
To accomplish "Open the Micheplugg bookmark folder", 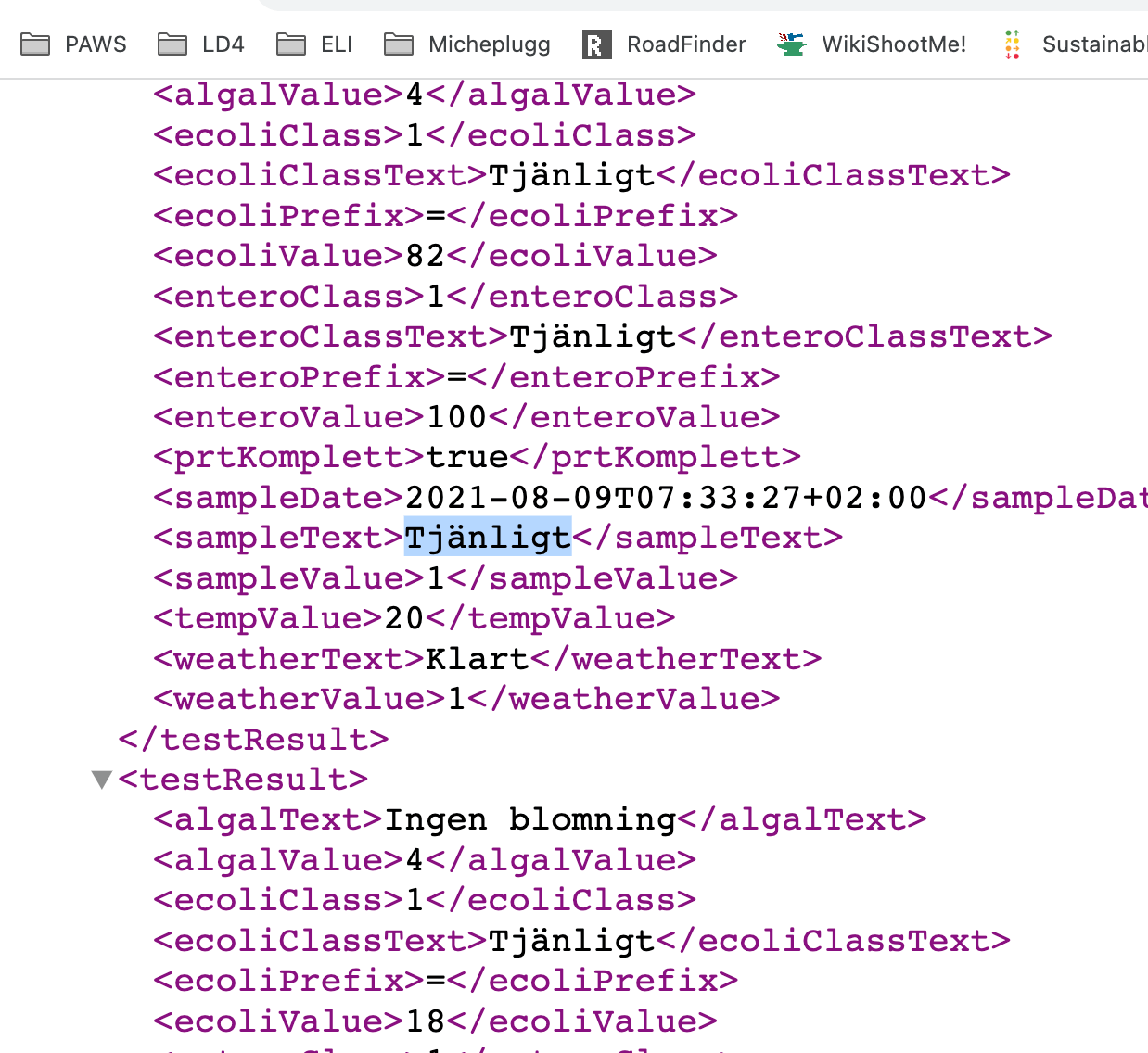I will (x=467, y=44).
